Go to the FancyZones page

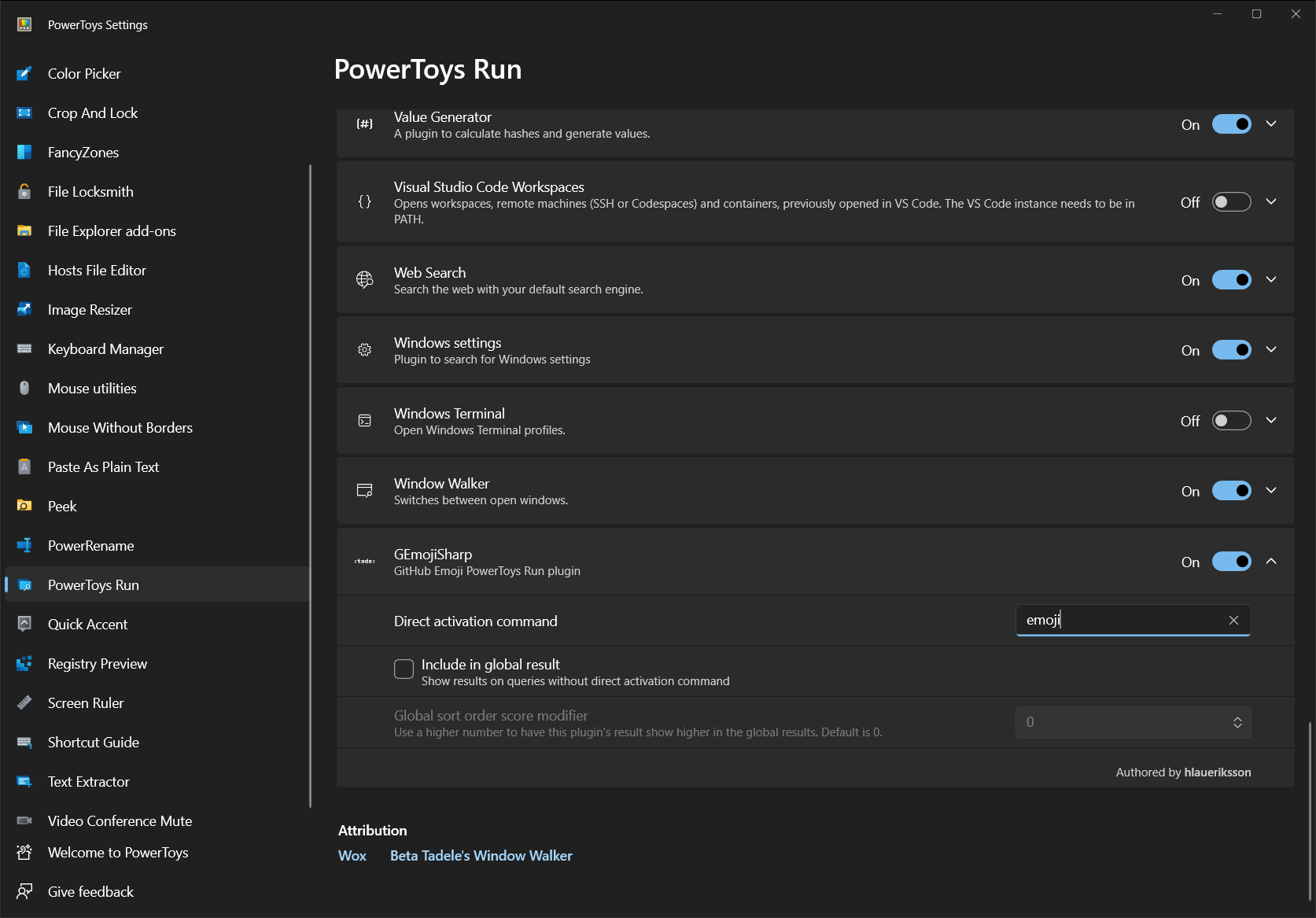[x=157, y=153]
